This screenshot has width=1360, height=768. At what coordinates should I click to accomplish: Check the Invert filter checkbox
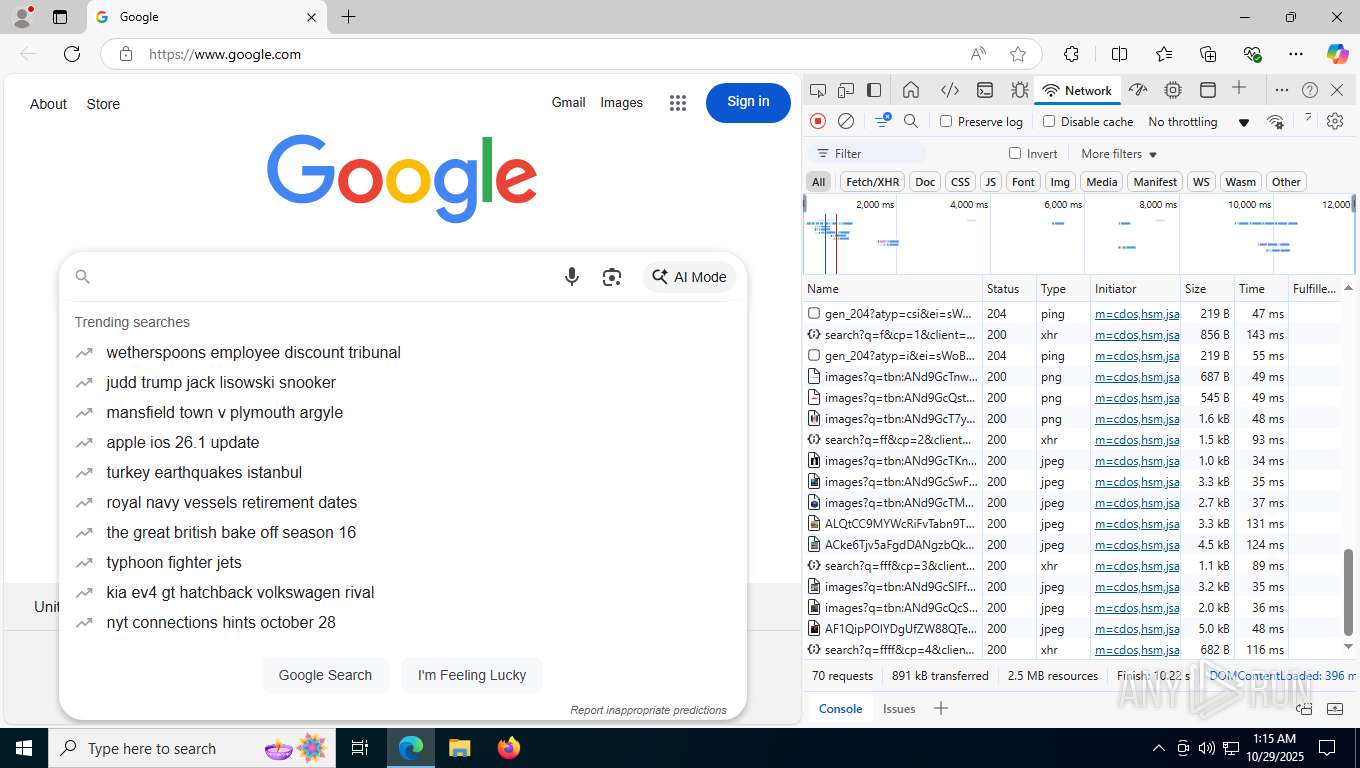point(1015,153)
